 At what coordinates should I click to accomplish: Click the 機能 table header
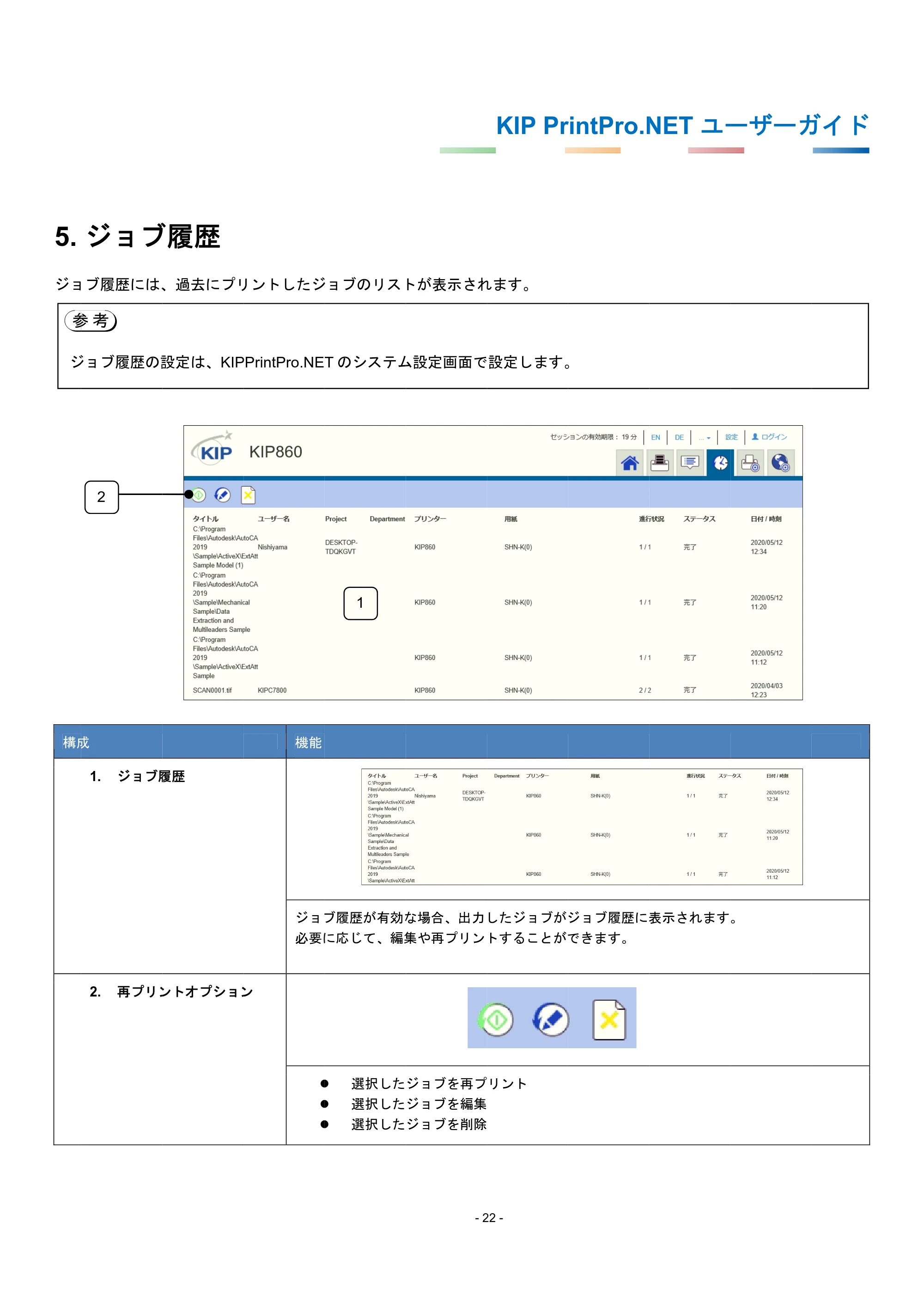(x=308, y=742)
